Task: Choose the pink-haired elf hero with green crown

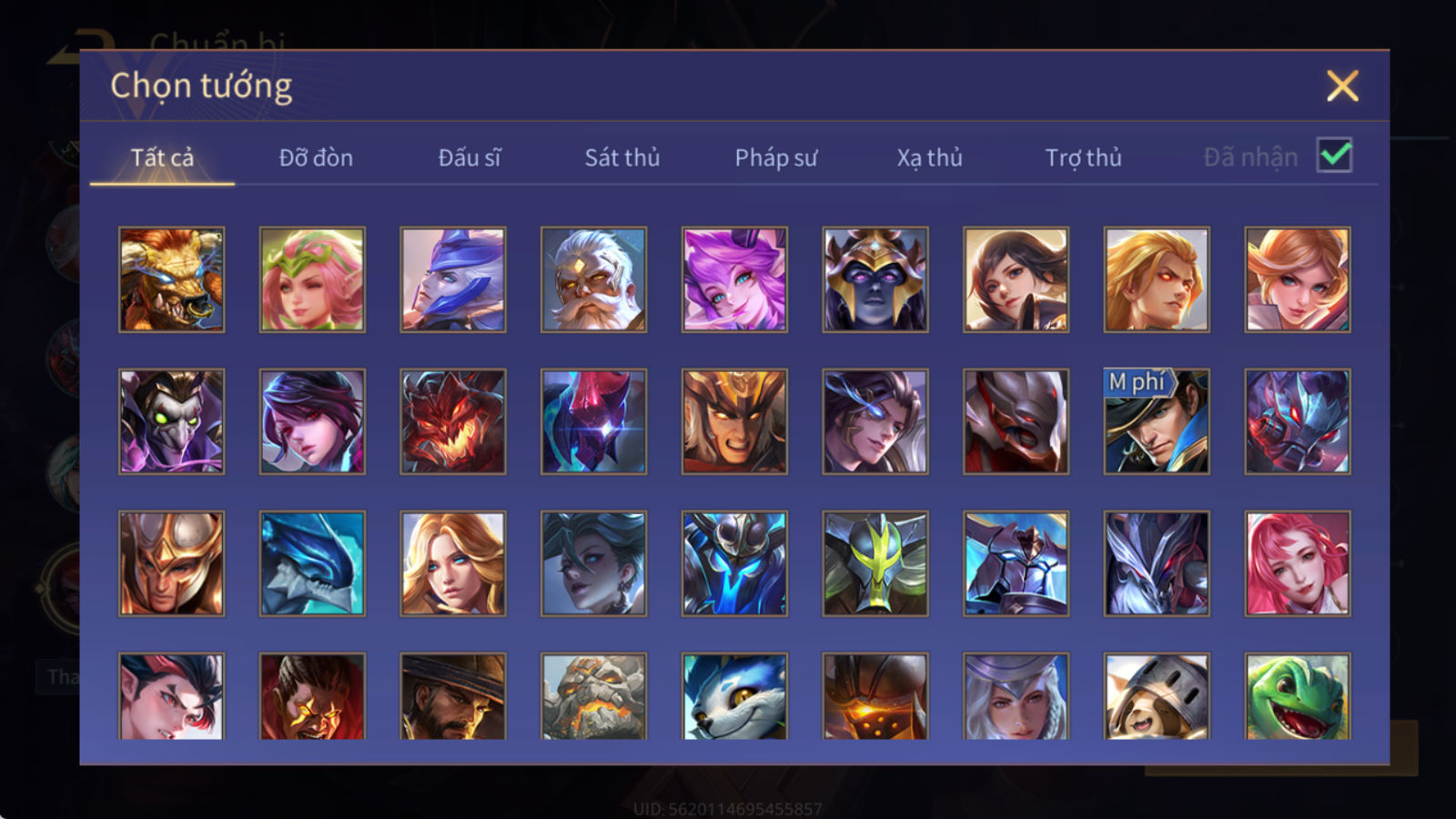Action: (312, 279)
